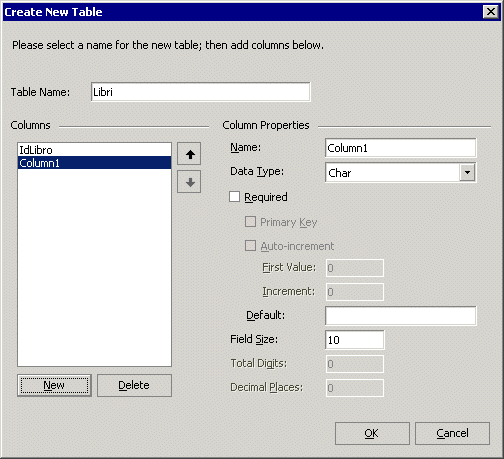
Task: Close the Create New Table dialog
Action: (491, 12)
